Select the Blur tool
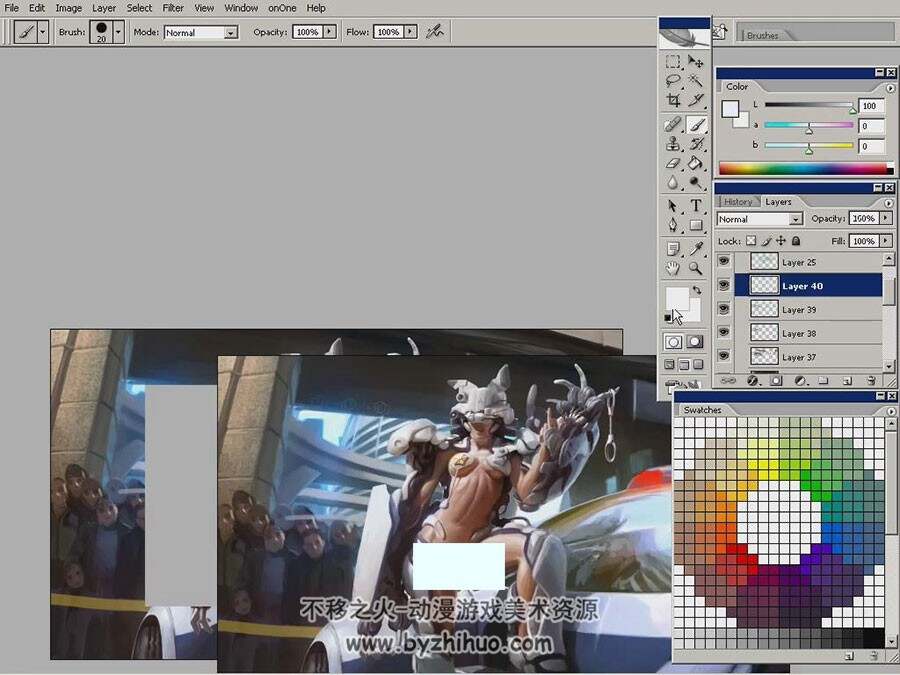This screenshot has height=675, width=900. click(x=673, y=183)
